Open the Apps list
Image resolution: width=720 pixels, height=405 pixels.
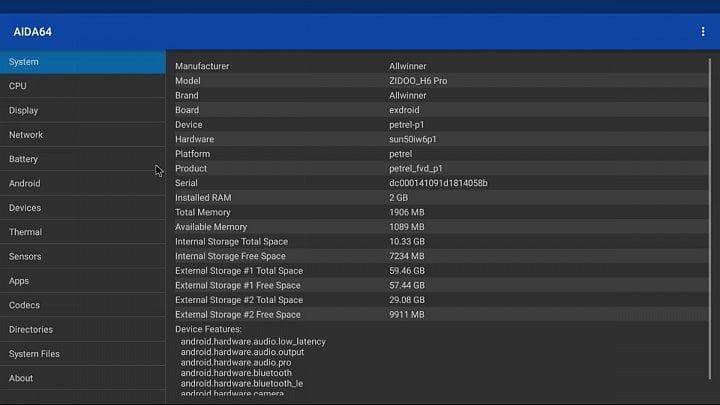tap(82, 281)
